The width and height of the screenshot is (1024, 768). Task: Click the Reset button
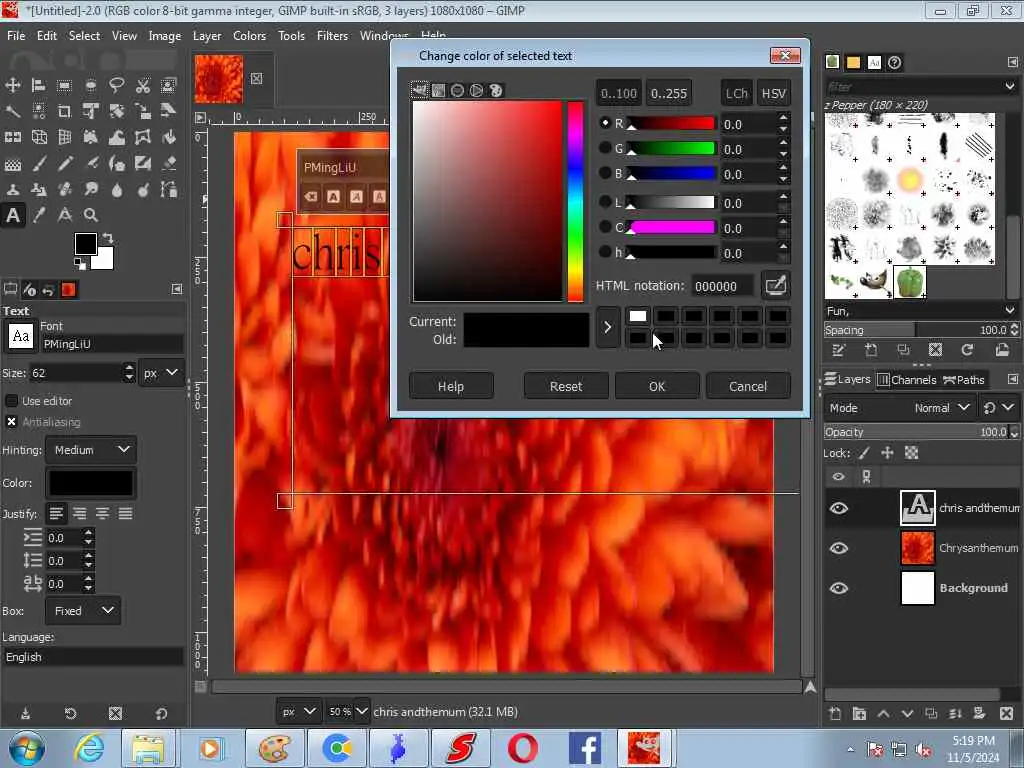[566, 386]
